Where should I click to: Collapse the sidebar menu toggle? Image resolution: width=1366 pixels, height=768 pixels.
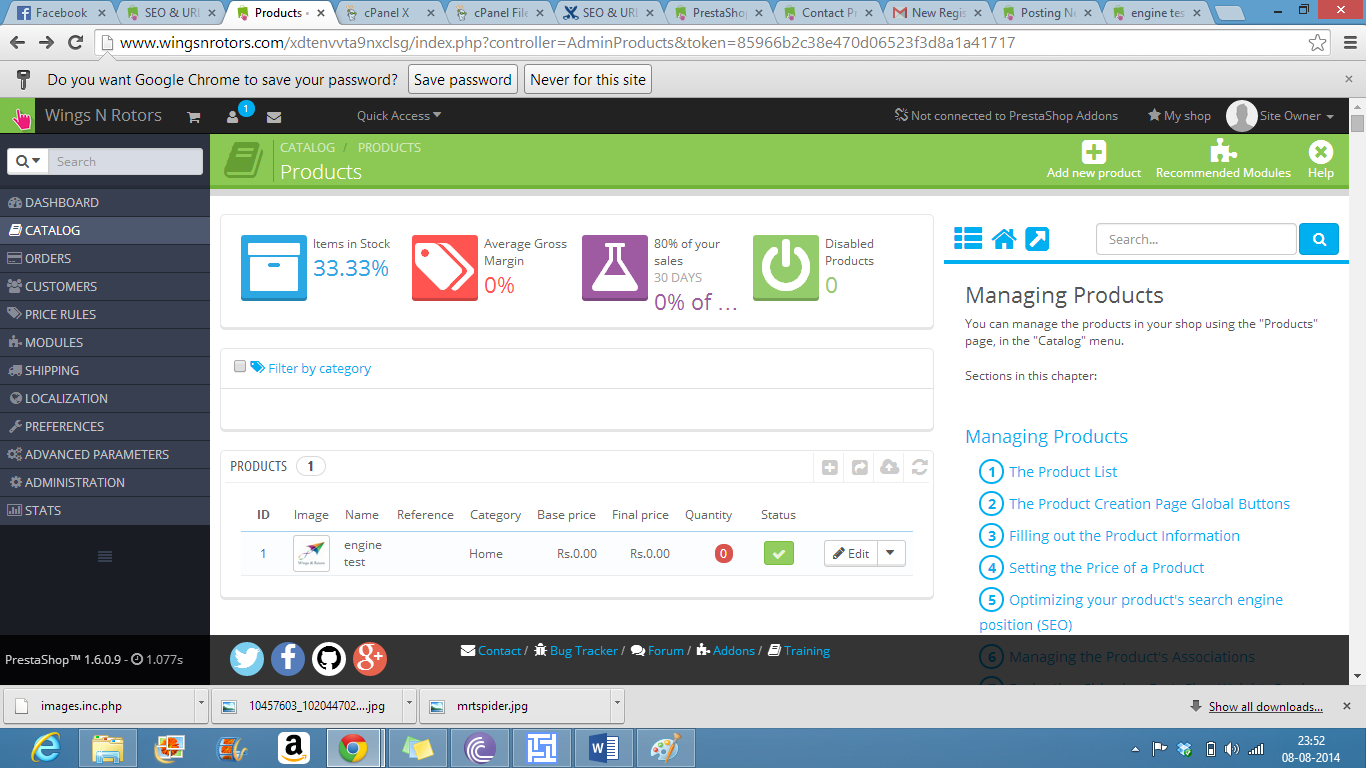point(105,556)
